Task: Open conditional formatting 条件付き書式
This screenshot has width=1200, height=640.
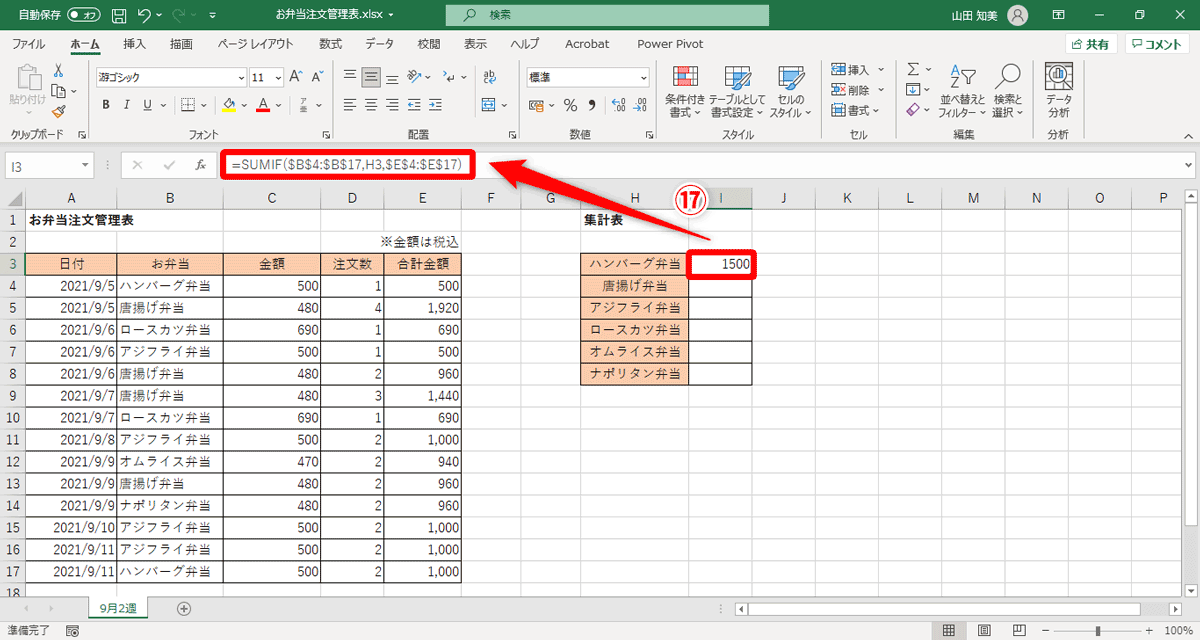Action: point(685,92)
